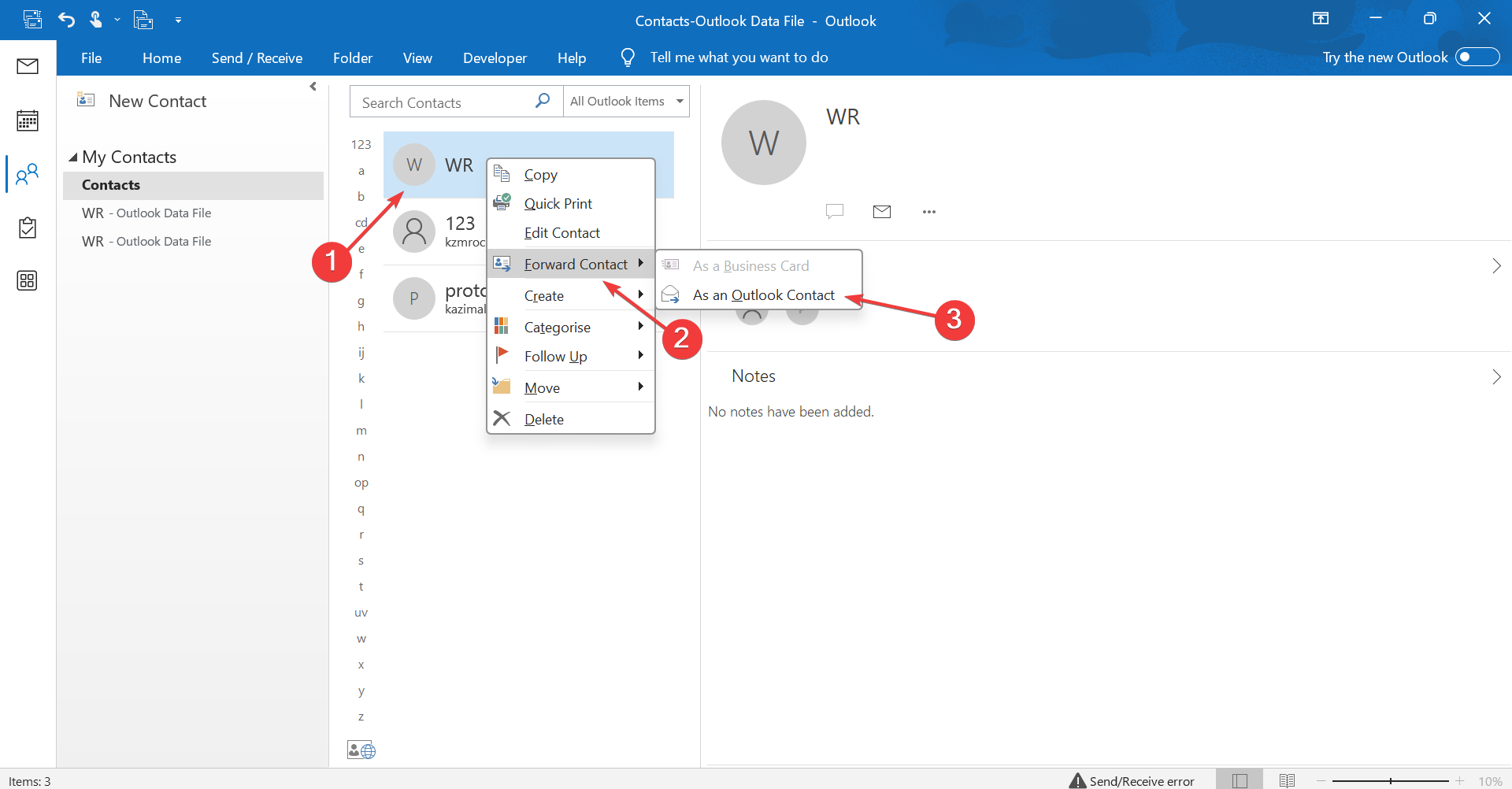Choose Quick Print from context menu

(571, 204)
